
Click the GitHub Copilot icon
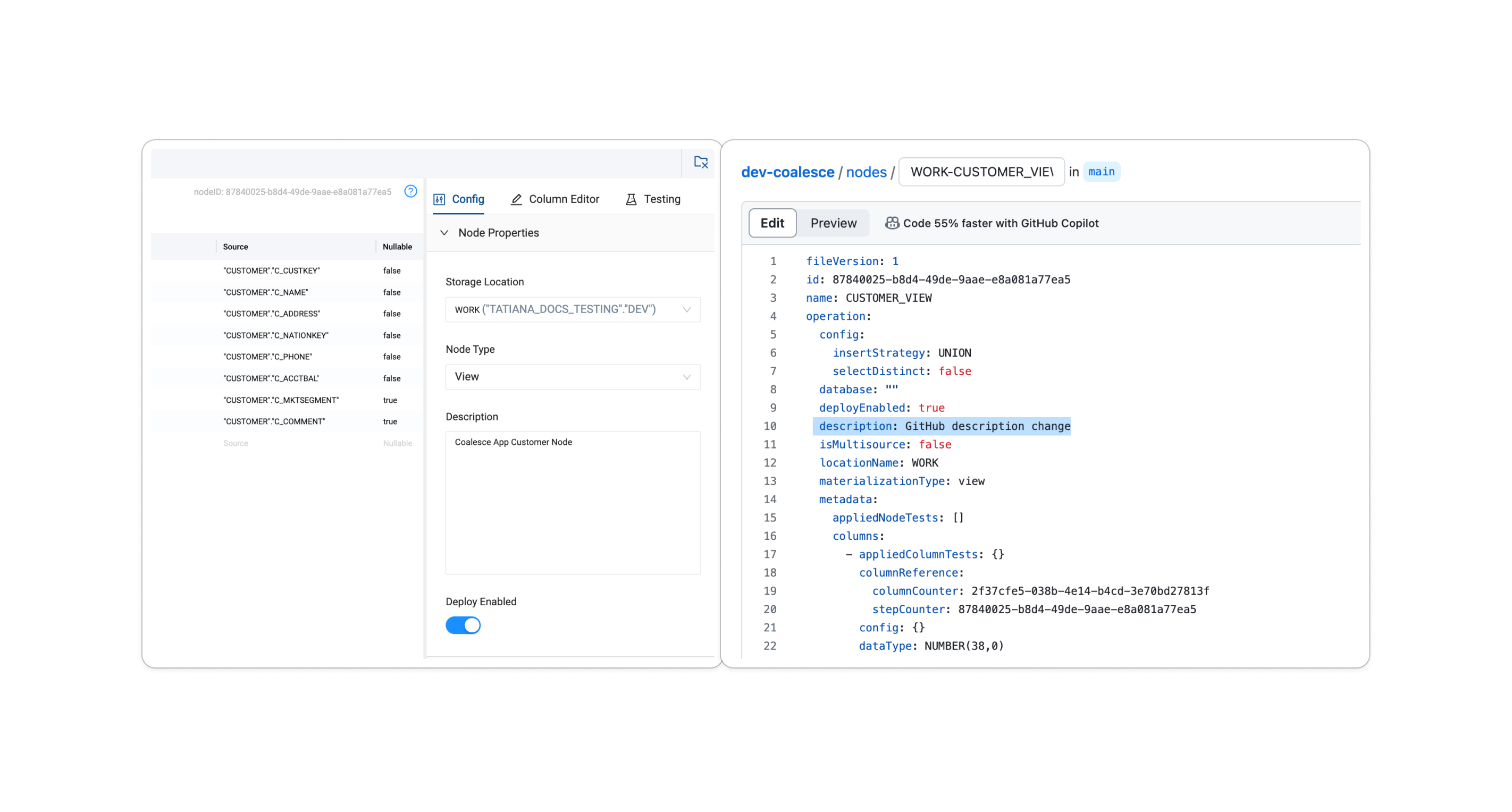coord(893,222)
